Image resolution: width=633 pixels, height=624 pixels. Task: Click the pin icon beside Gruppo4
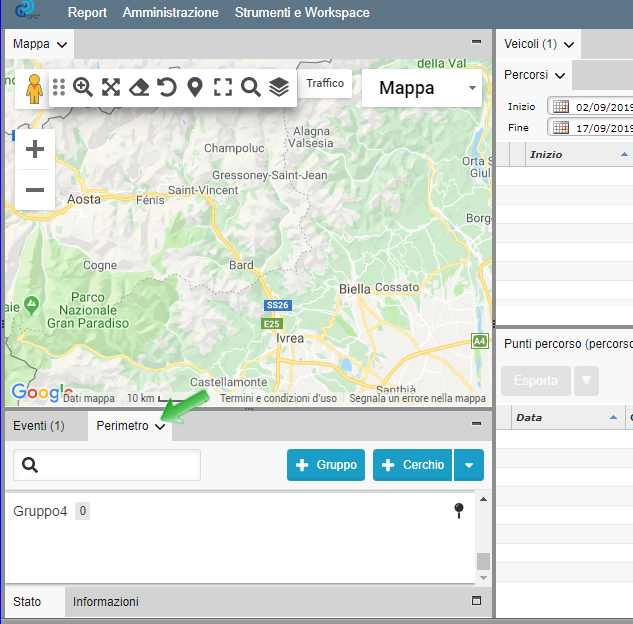459,511
